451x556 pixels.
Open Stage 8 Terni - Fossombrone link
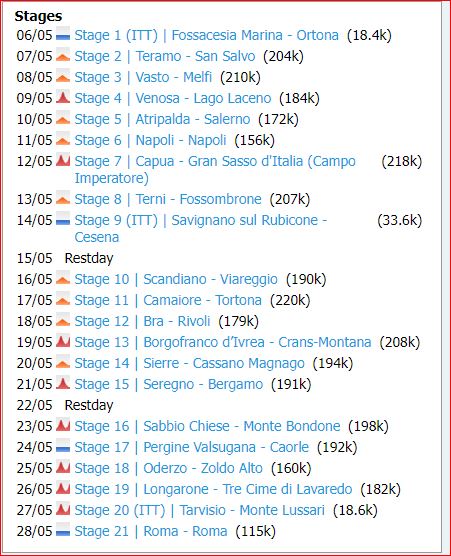pos(168,199)
